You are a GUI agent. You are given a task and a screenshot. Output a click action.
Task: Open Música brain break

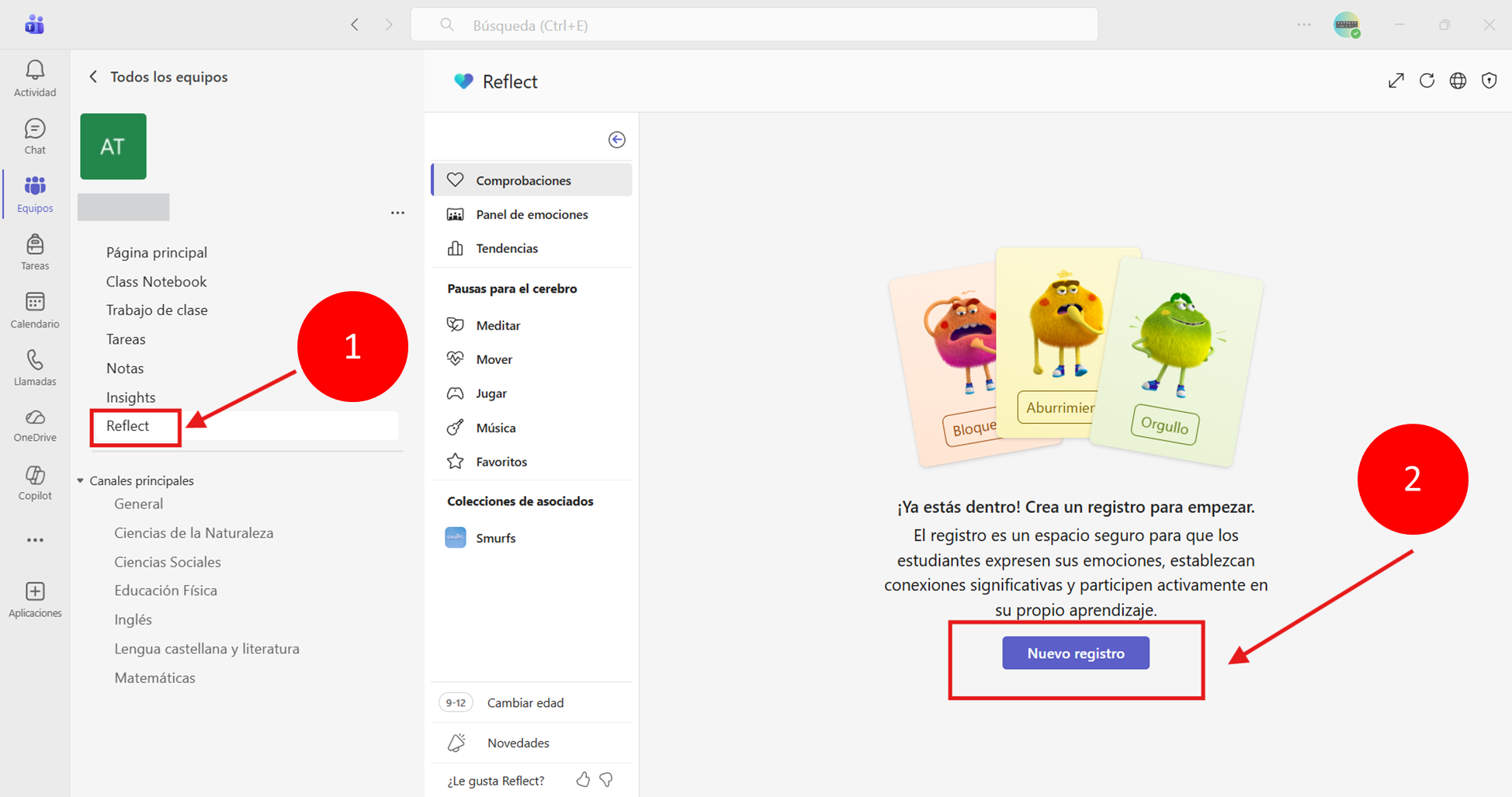(532, 428)
